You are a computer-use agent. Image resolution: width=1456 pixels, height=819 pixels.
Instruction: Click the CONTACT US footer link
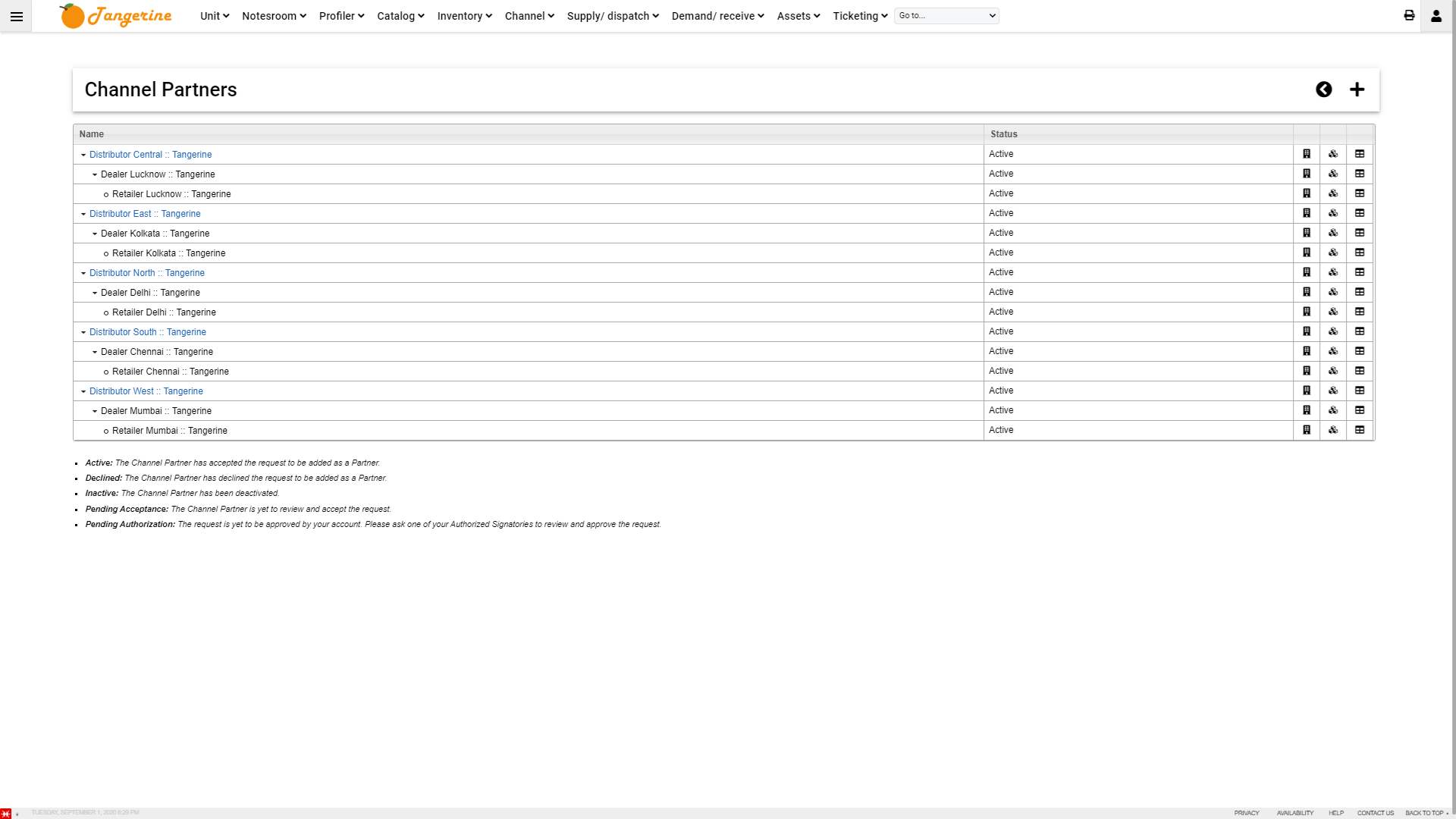click(x=1376, y=813)
